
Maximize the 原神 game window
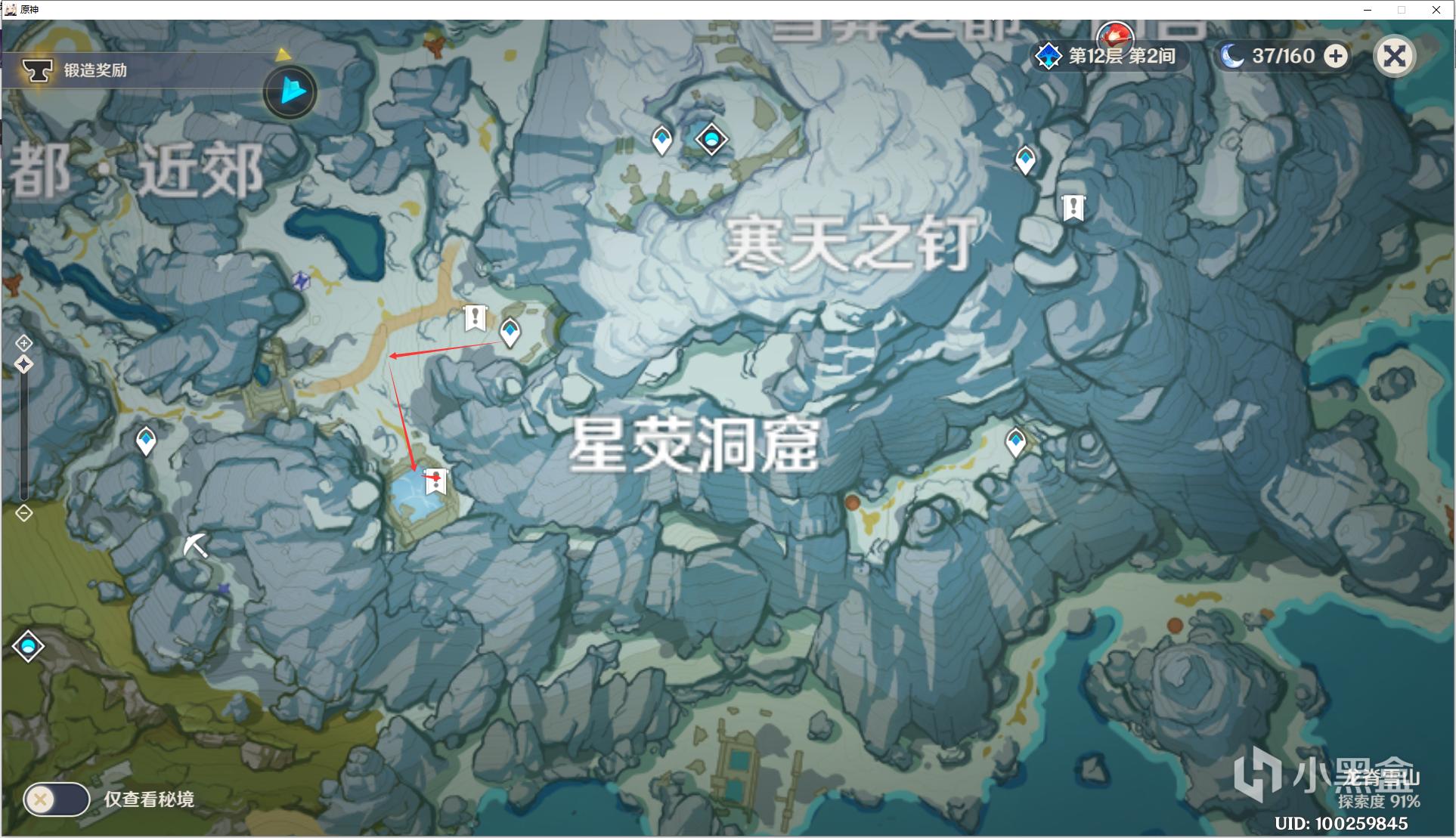point(1402,10)
